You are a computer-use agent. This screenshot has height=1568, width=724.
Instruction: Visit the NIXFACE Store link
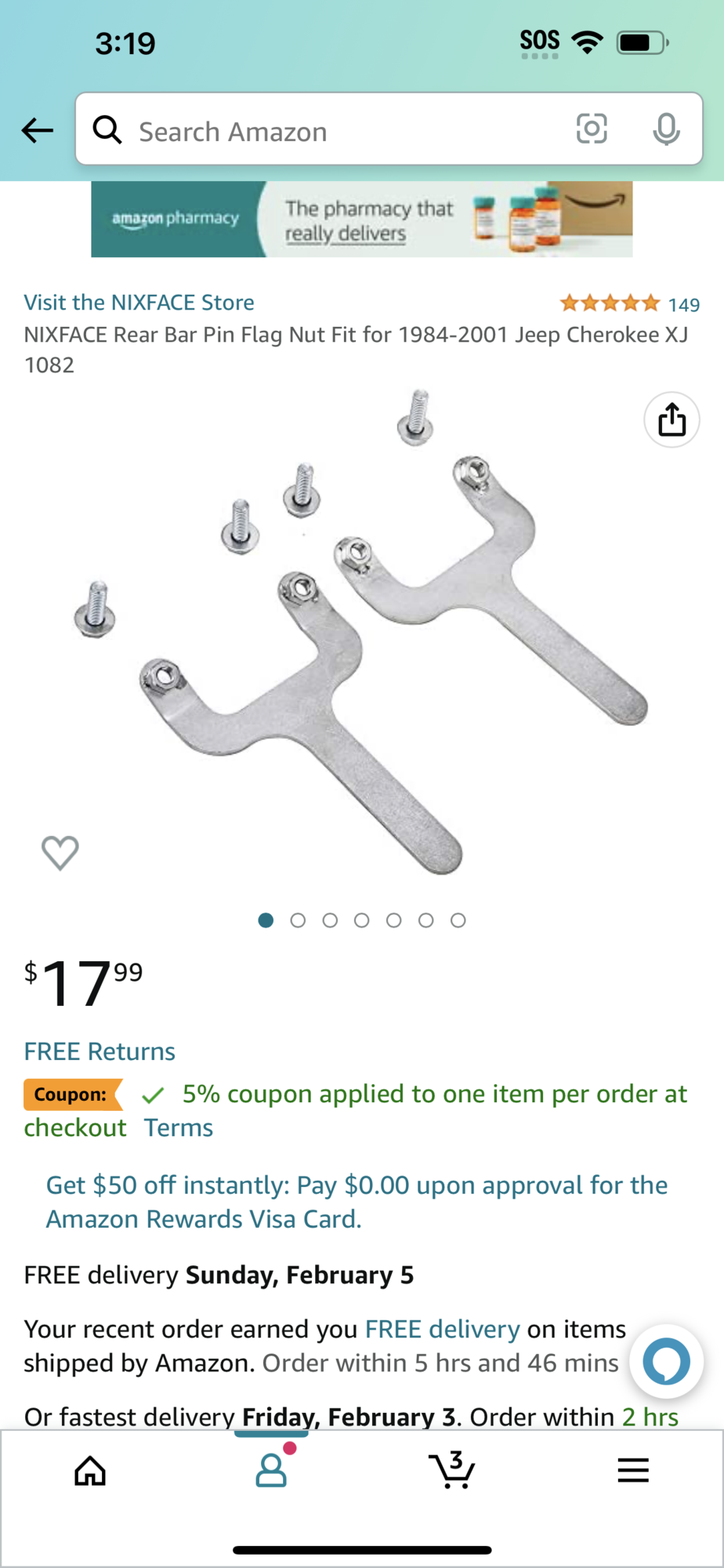(x=139, y=303)
